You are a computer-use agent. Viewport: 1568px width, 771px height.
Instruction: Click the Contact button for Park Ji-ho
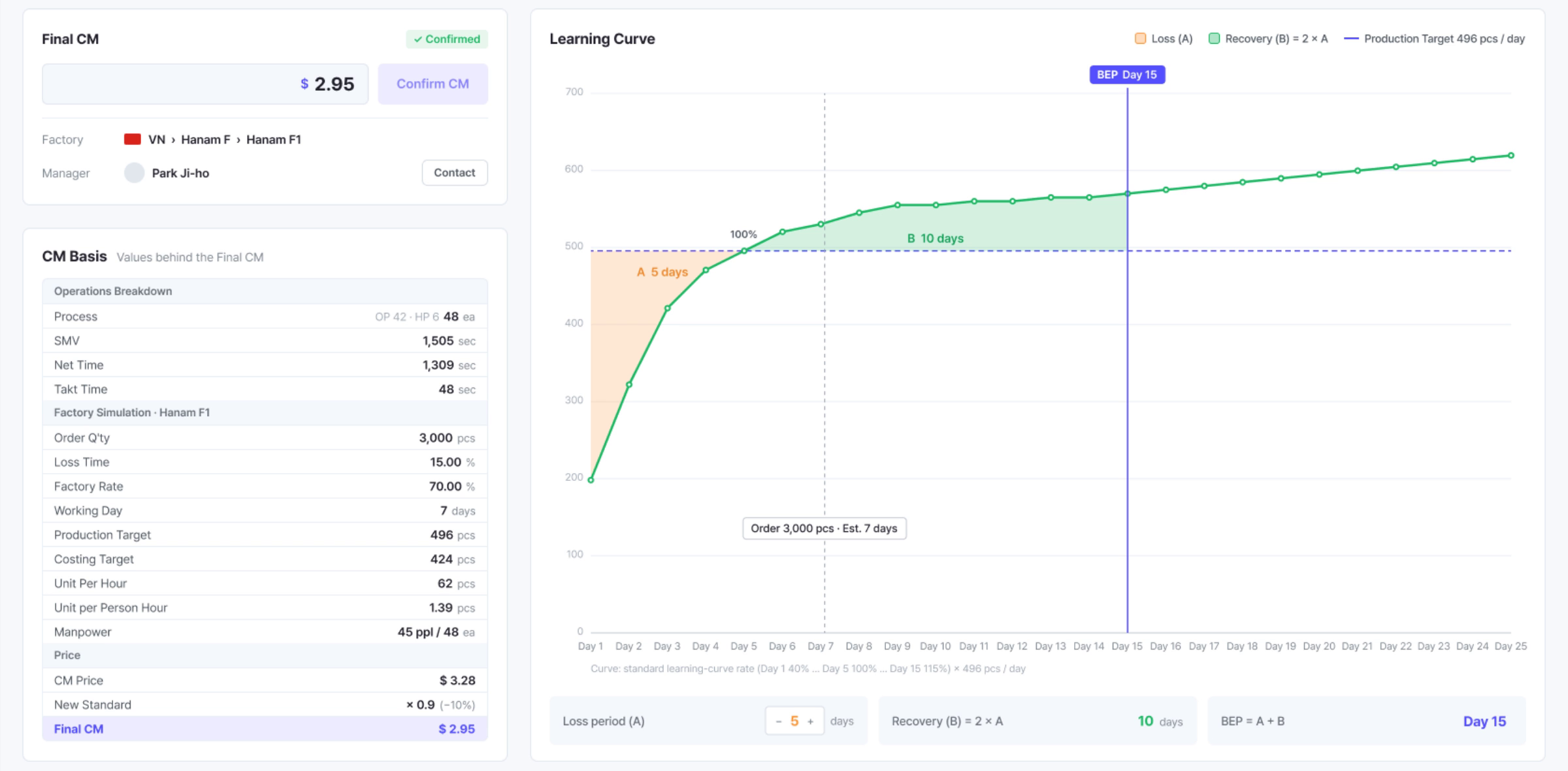click(454, 172)
